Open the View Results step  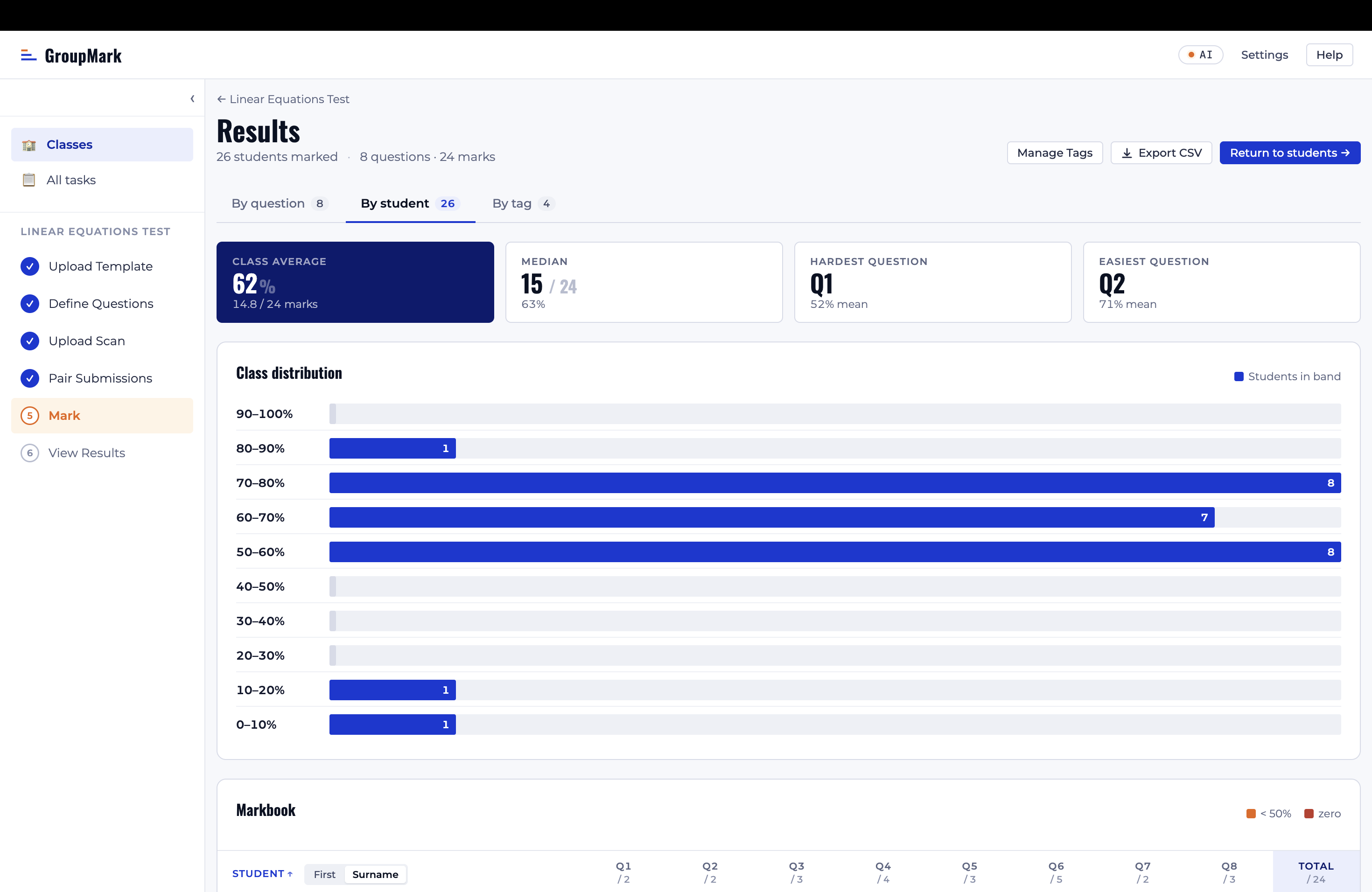pos(86,453)
